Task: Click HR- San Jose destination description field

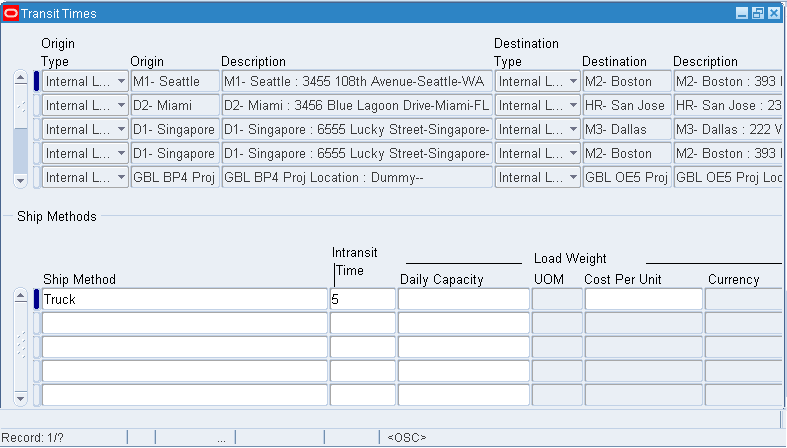Action: (x=729, y=105)
